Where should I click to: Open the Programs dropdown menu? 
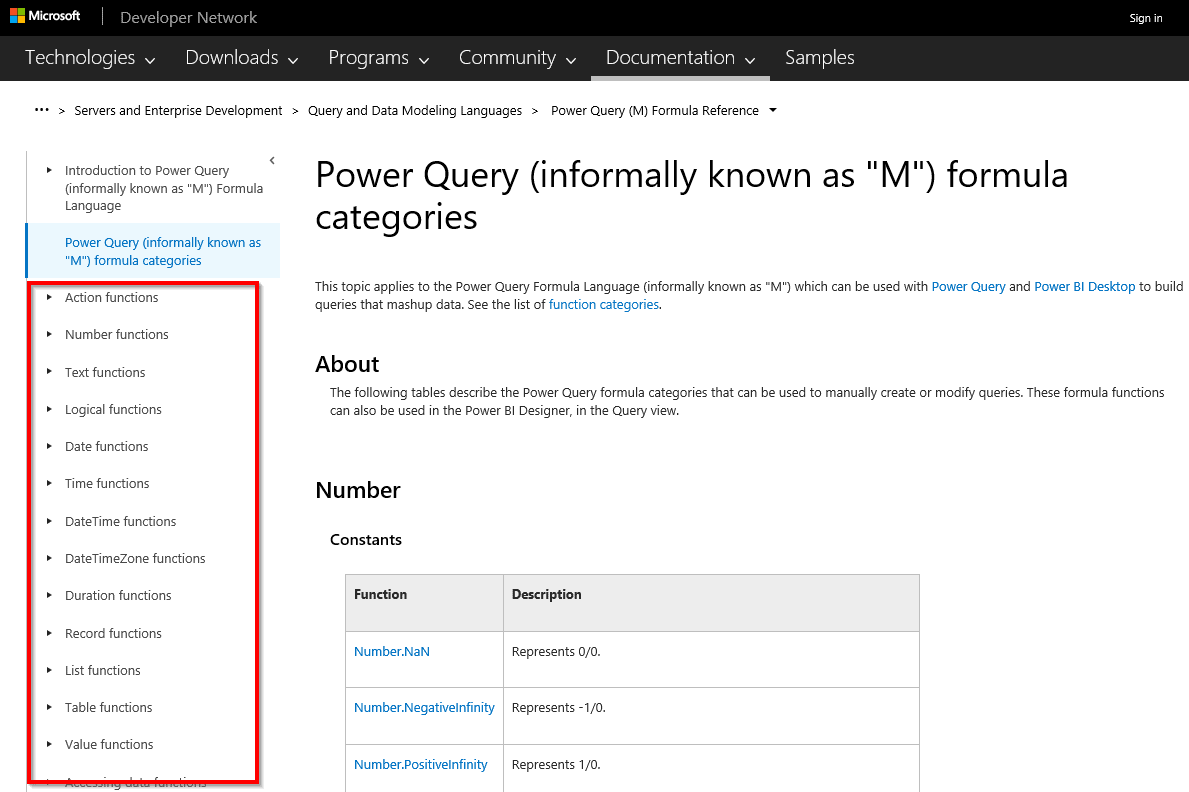tap(378, 58)
